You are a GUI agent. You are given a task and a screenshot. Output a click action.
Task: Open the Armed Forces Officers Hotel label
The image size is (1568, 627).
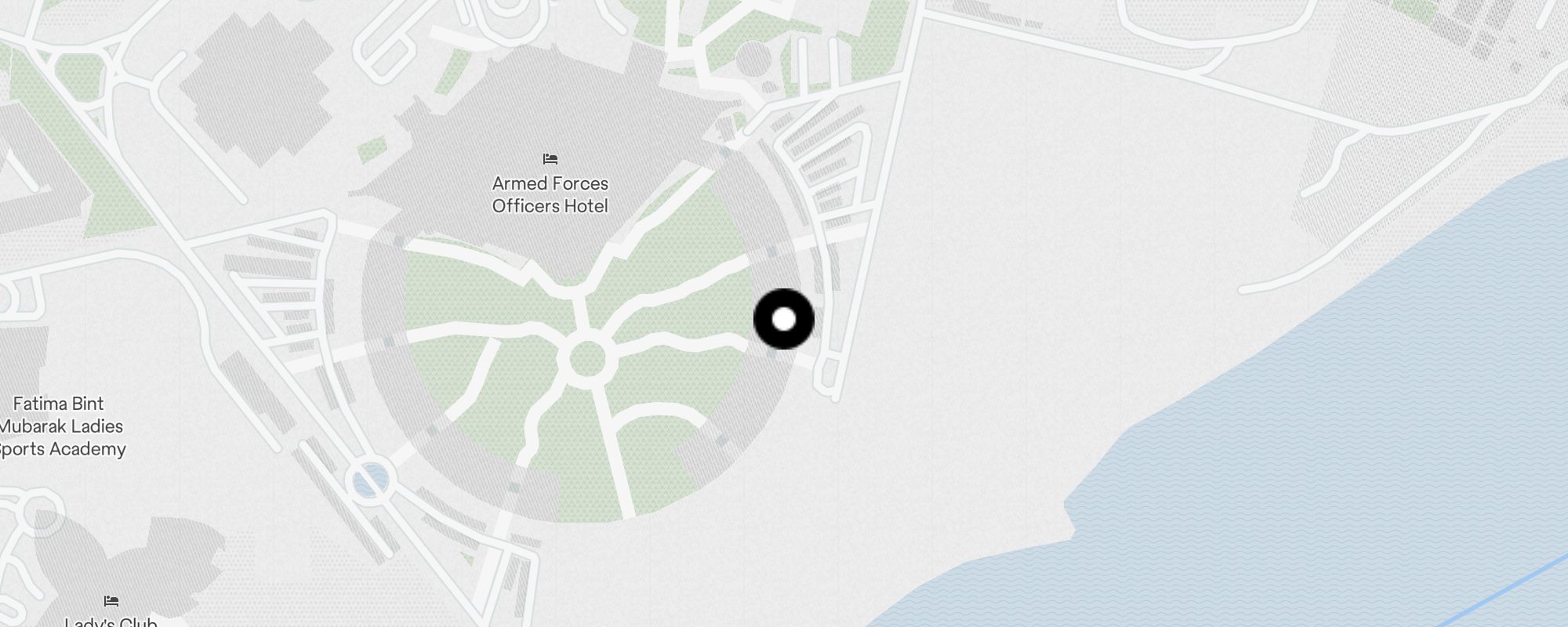point(550,194)
